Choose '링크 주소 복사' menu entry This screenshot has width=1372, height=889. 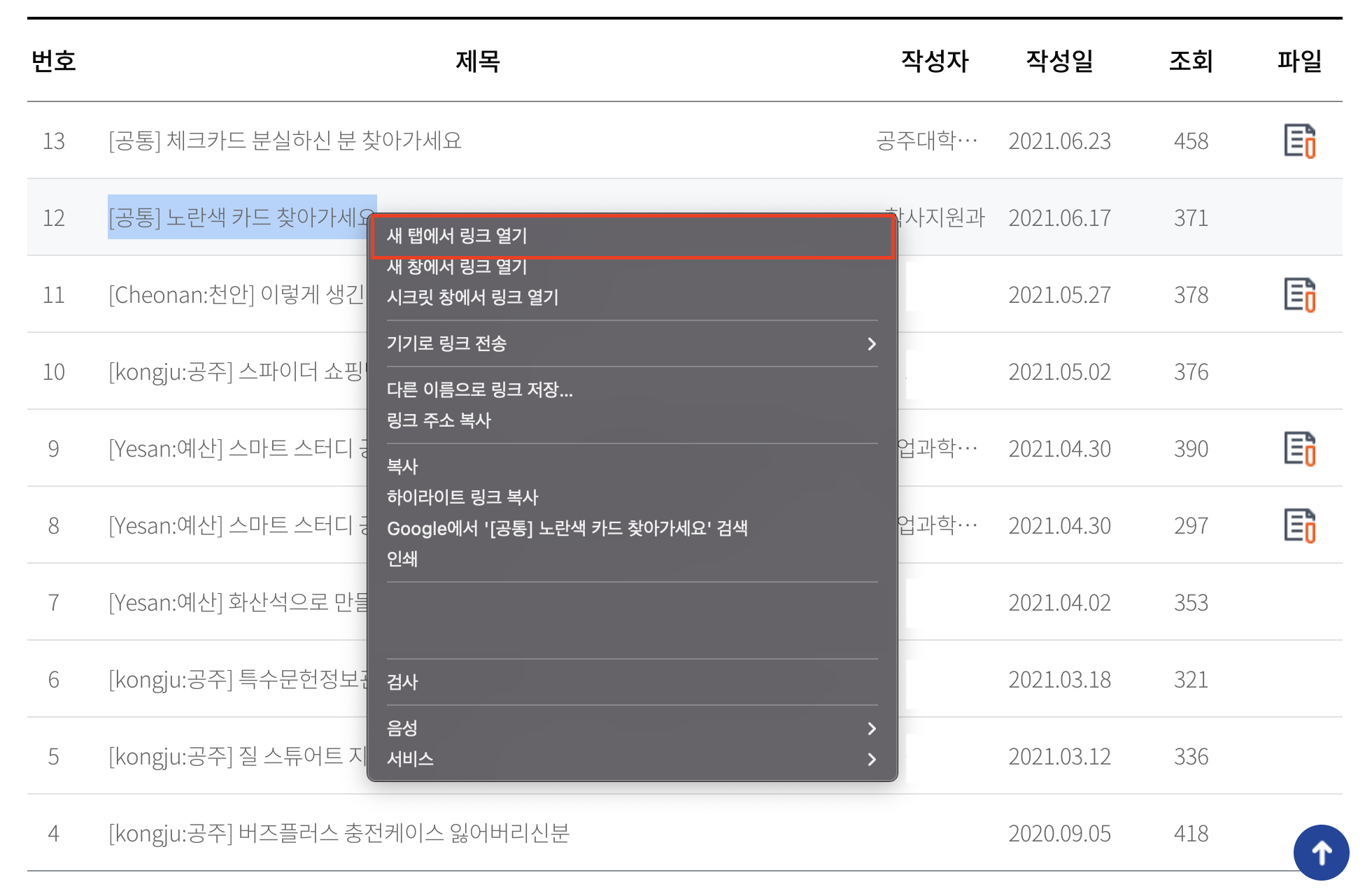(632, 420)
